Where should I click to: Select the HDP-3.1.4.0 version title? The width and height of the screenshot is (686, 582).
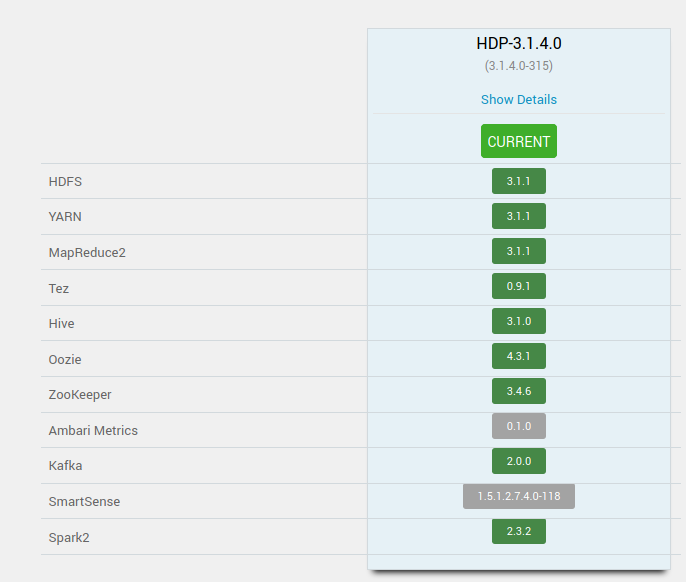(519, 43)
